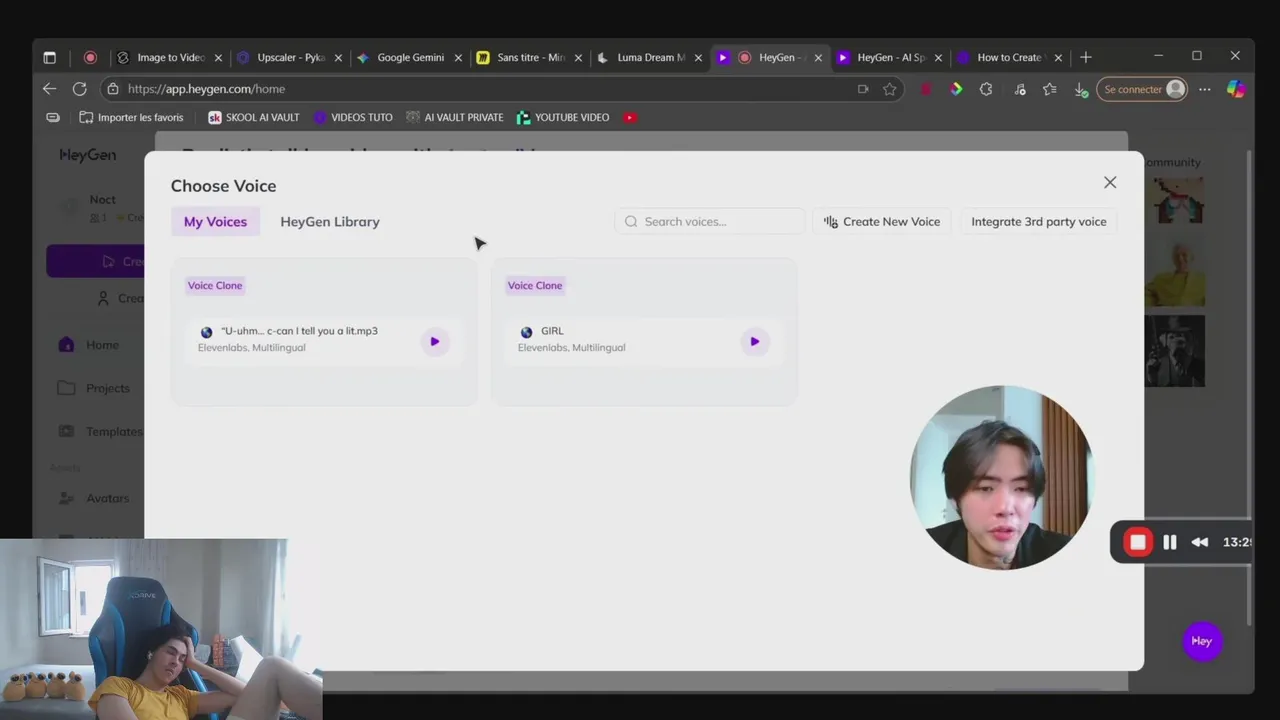This screenshot has height=720, width=1280.
Task: Click the HeyGen logo behind the dialog
Action: pyautogui.click(x=88, y=155)
